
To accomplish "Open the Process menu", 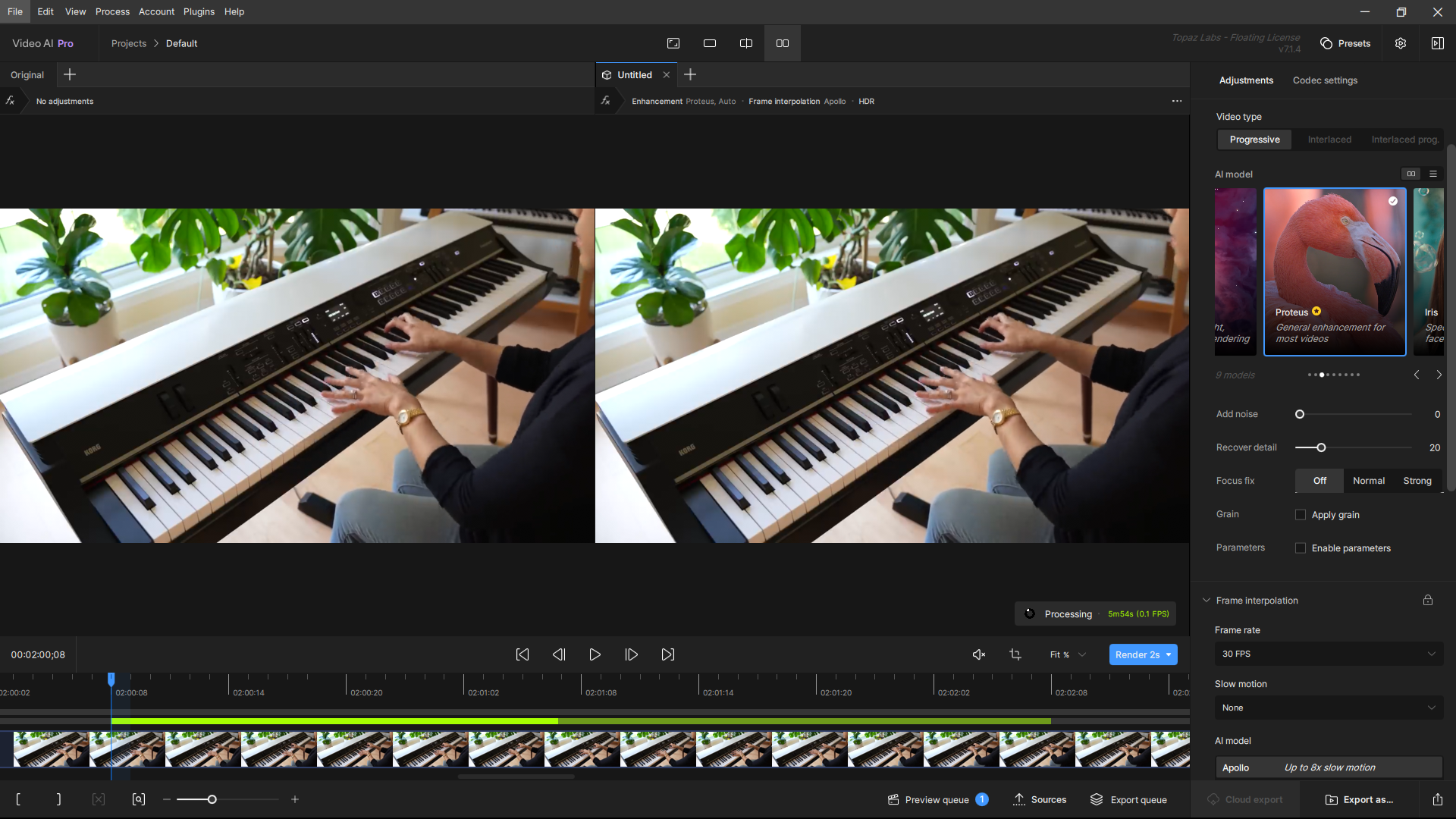I will [112, 11].
